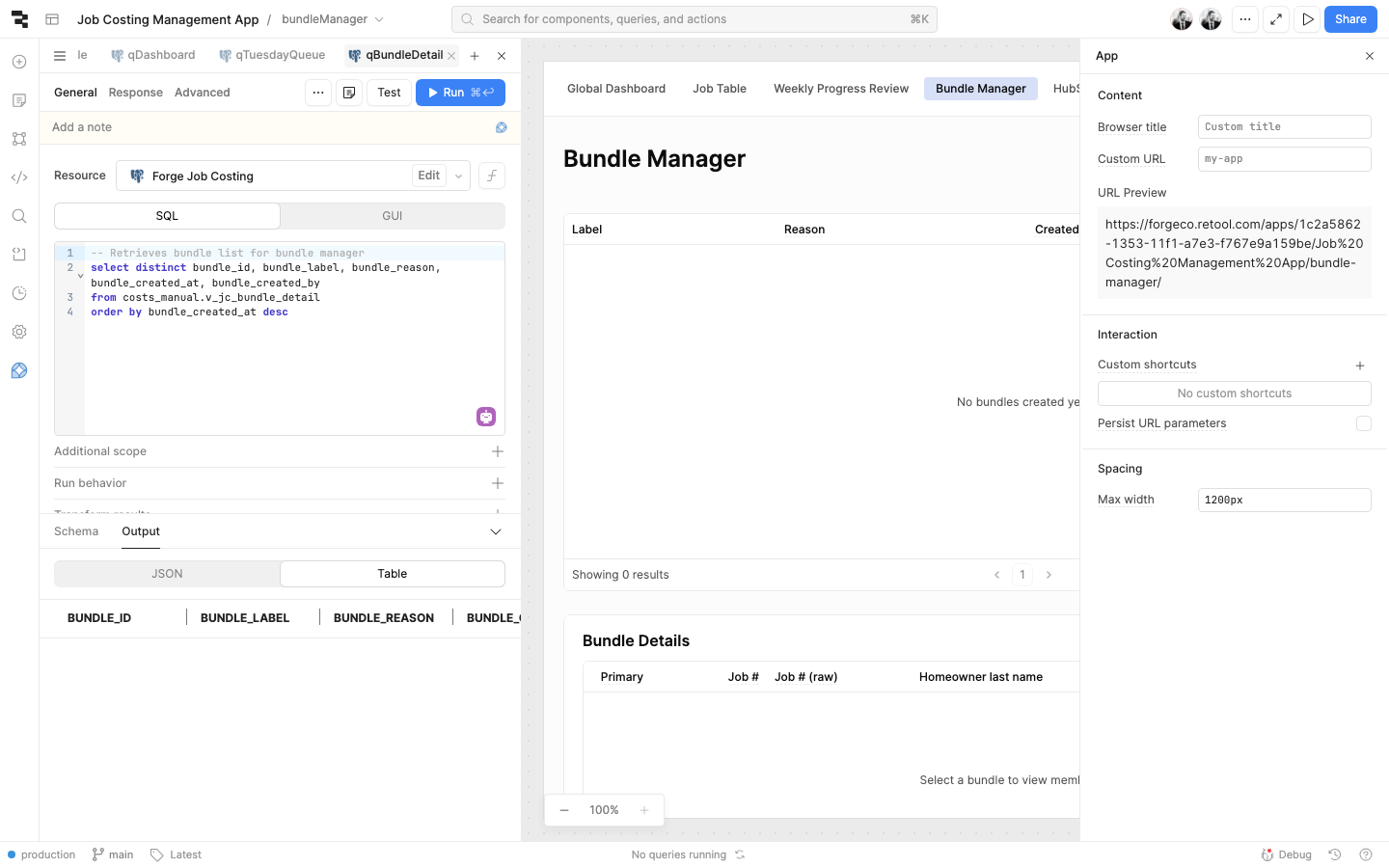Viewport: 1389px width, 868px height.
Task: Click the add component plus sidebar icon
Action: pos(19,62)
